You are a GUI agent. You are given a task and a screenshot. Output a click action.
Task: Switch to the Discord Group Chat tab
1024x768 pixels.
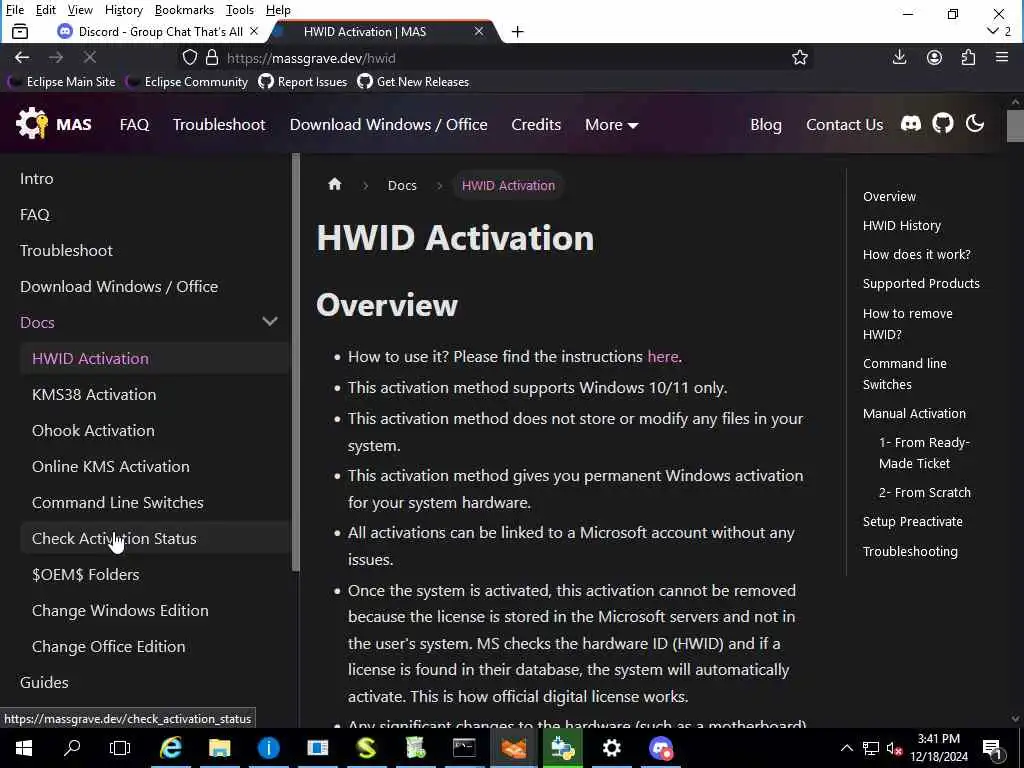160,31
